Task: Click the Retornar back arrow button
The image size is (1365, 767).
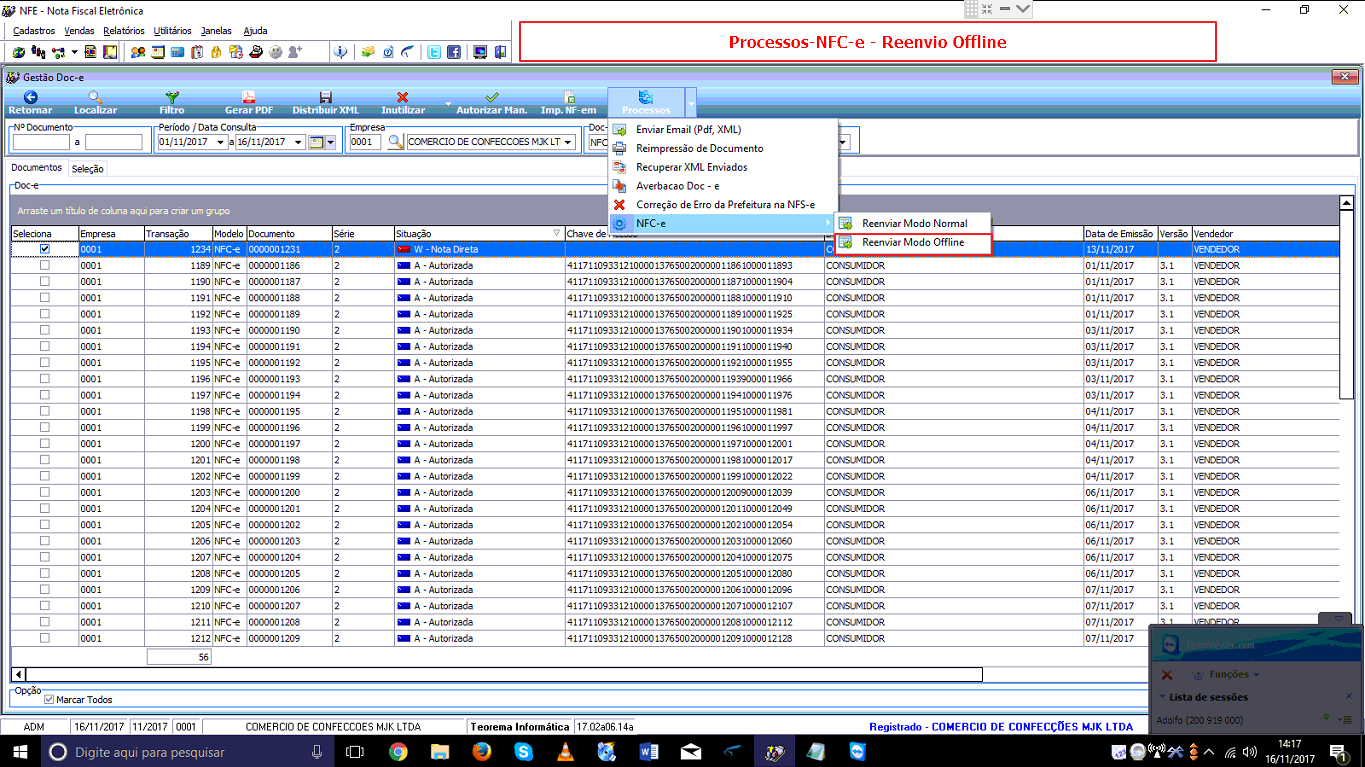Action: coord(30,102)
